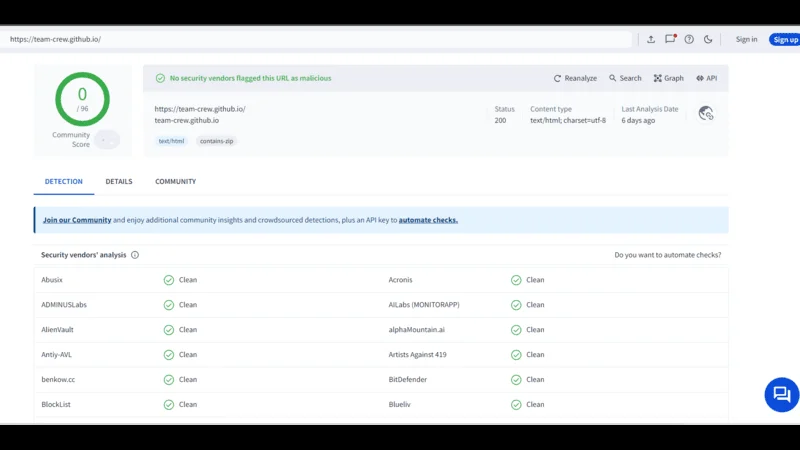Click the automate checks link
The width and height of the screenshot is (800, 450).
coord(428,220)
